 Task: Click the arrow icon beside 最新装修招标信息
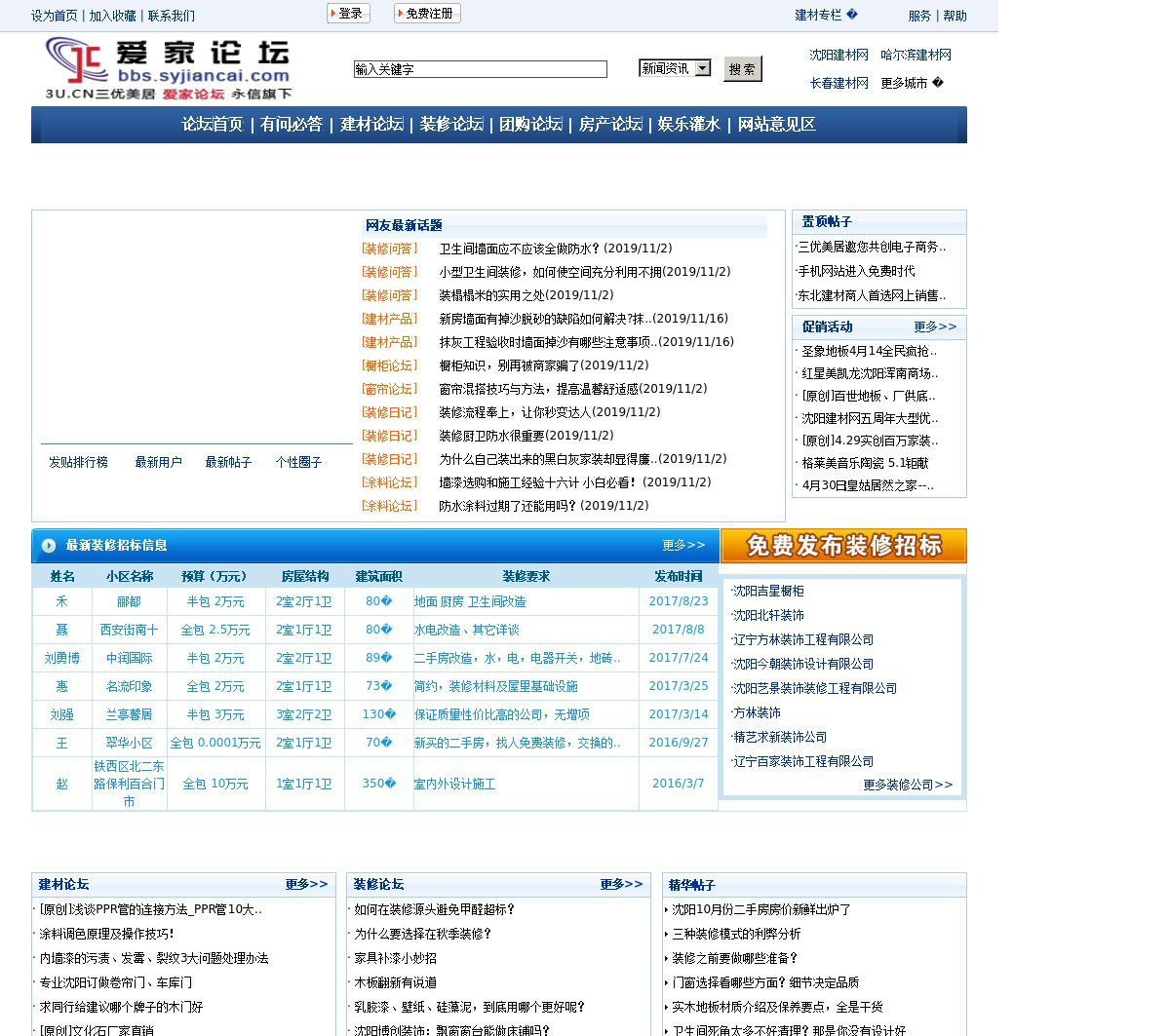click(49, 546)
